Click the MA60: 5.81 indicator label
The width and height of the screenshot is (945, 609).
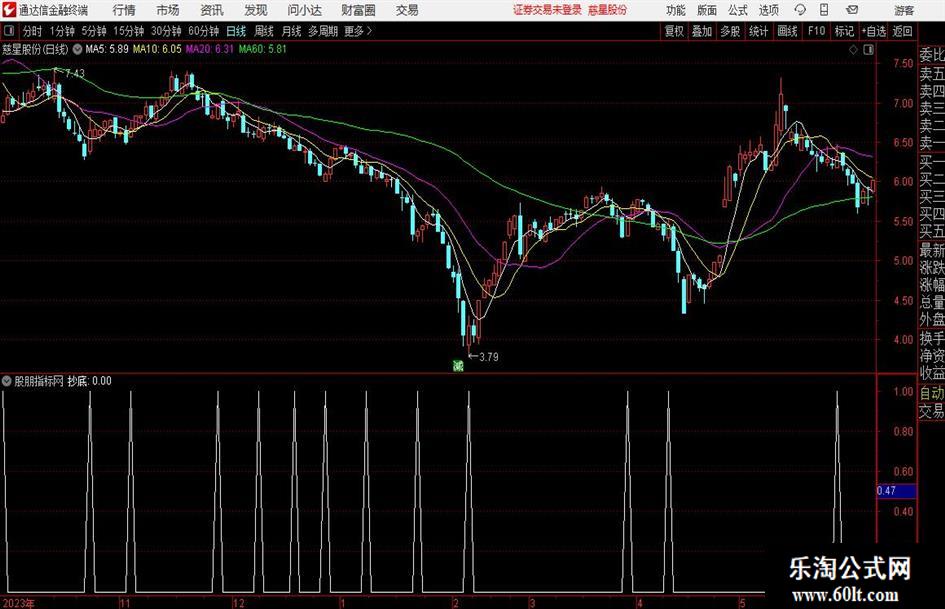tap(262, 49)
